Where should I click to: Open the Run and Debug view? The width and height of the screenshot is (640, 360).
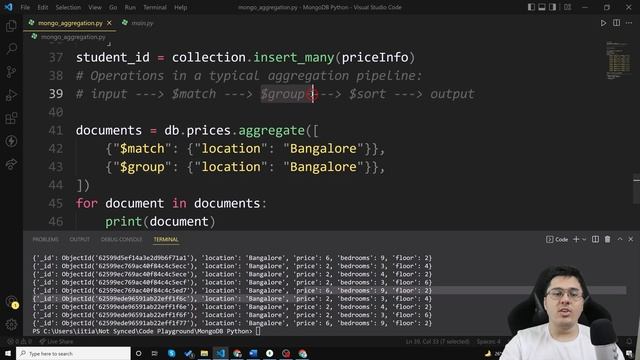click(x=11, y=95)
